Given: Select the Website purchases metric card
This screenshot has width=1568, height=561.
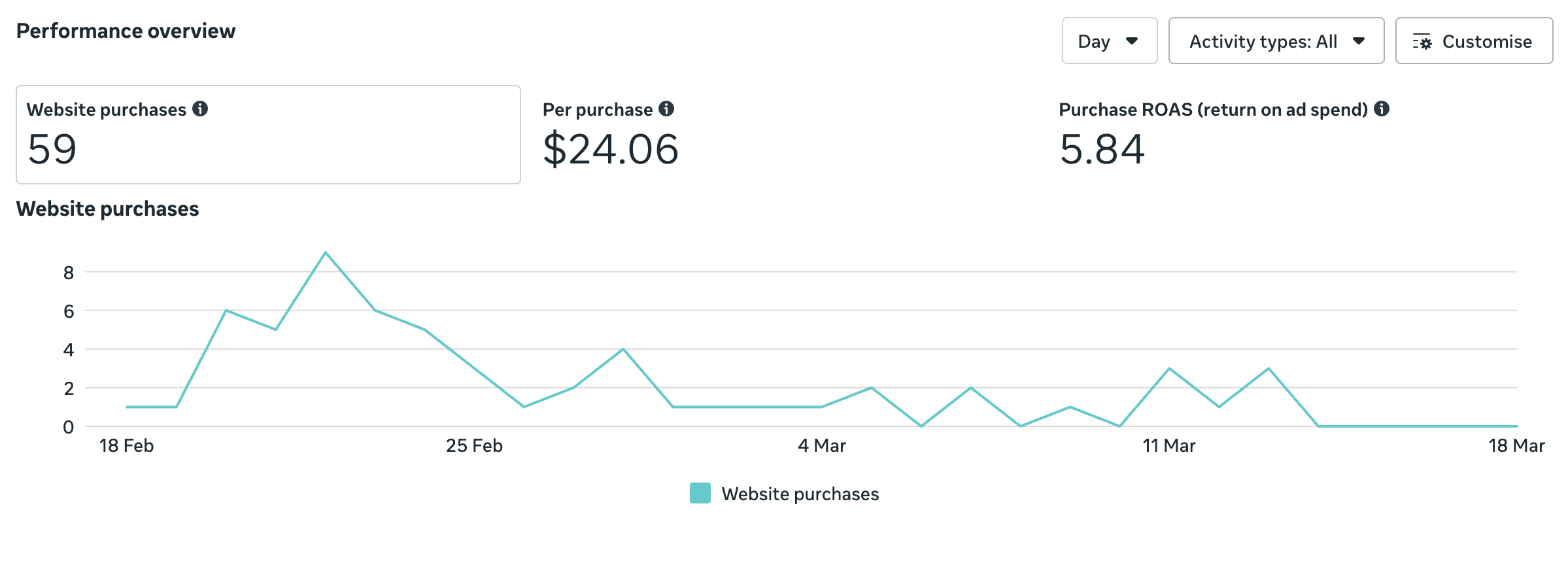Looking at the screenshot, I should click(268, 135).
